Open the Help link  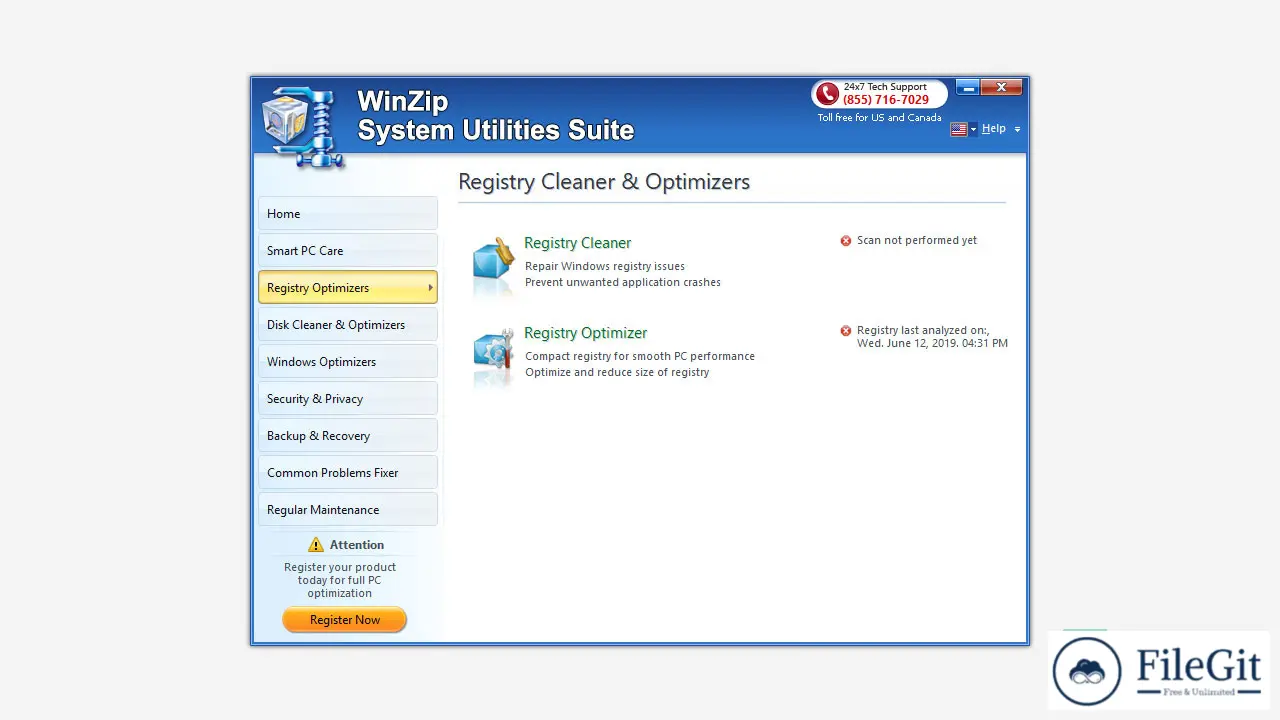994,129
